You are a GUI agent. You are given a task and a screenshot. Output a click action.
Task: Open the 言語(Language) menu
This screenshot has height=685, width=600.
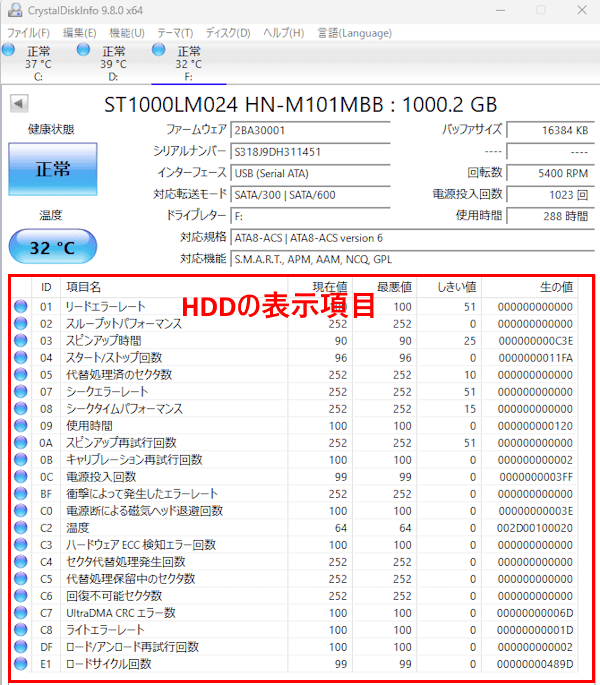pos(354,33)
